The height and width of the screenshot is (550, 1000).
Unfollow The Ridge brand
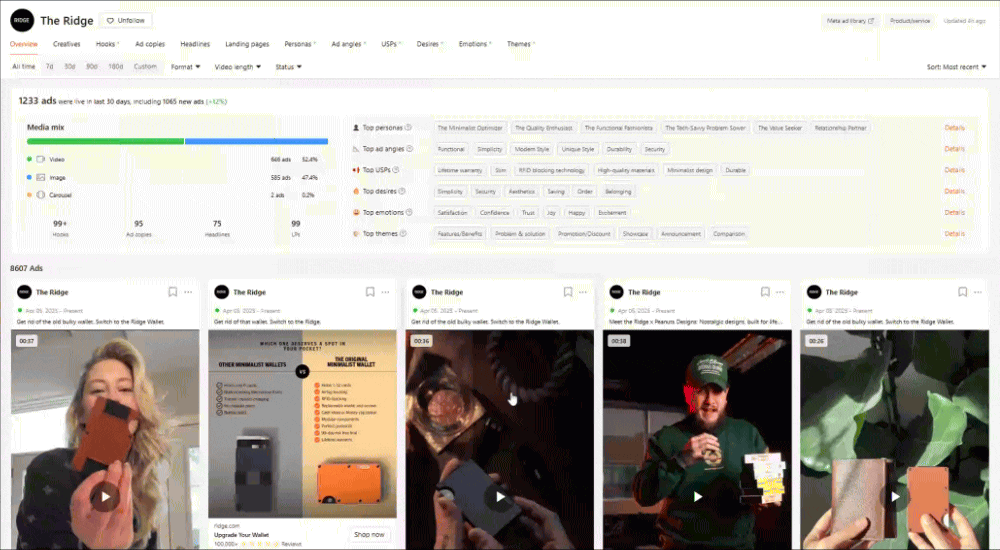pyautogui.click(x=126, y=20)
